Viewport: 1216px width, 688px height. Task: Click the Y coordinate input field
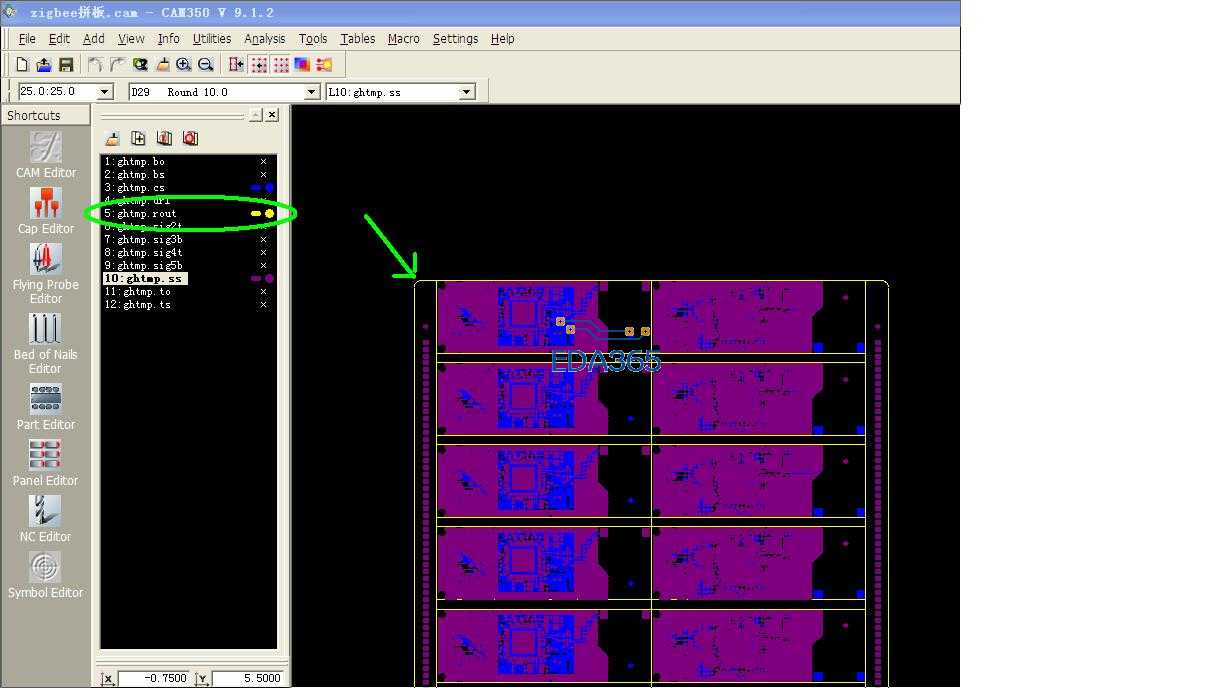(248, 678)
